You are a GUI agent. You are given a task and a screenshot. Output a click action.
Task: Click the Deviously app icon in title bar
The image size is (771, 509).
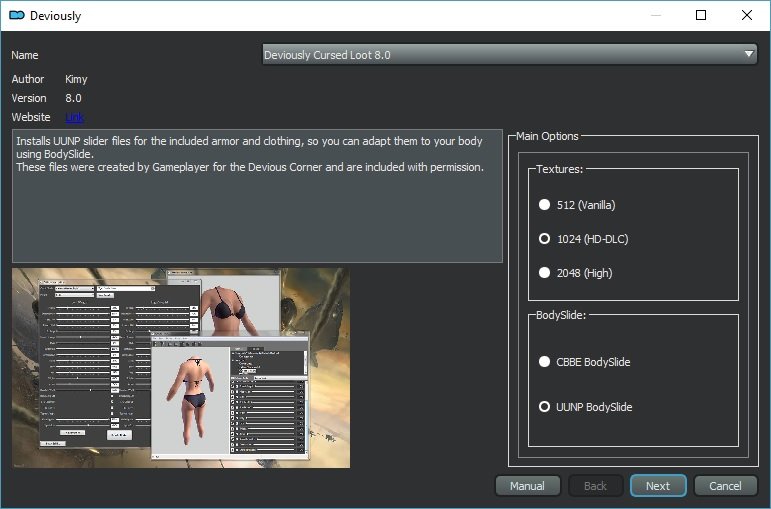click(17, 15)
